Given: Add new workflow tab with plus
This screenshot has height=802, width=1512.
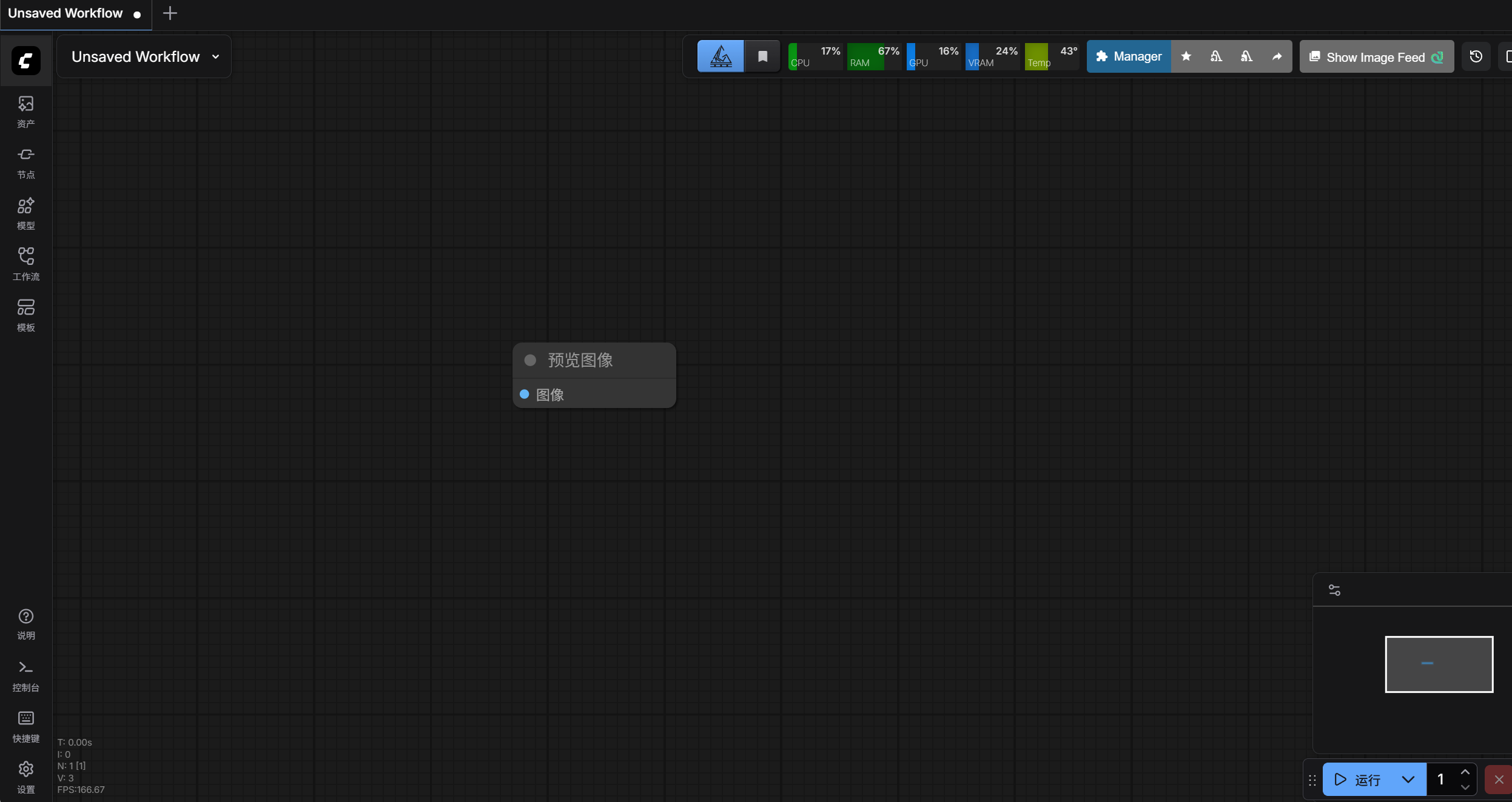Looking at the screenshot, I should [170, 13].
